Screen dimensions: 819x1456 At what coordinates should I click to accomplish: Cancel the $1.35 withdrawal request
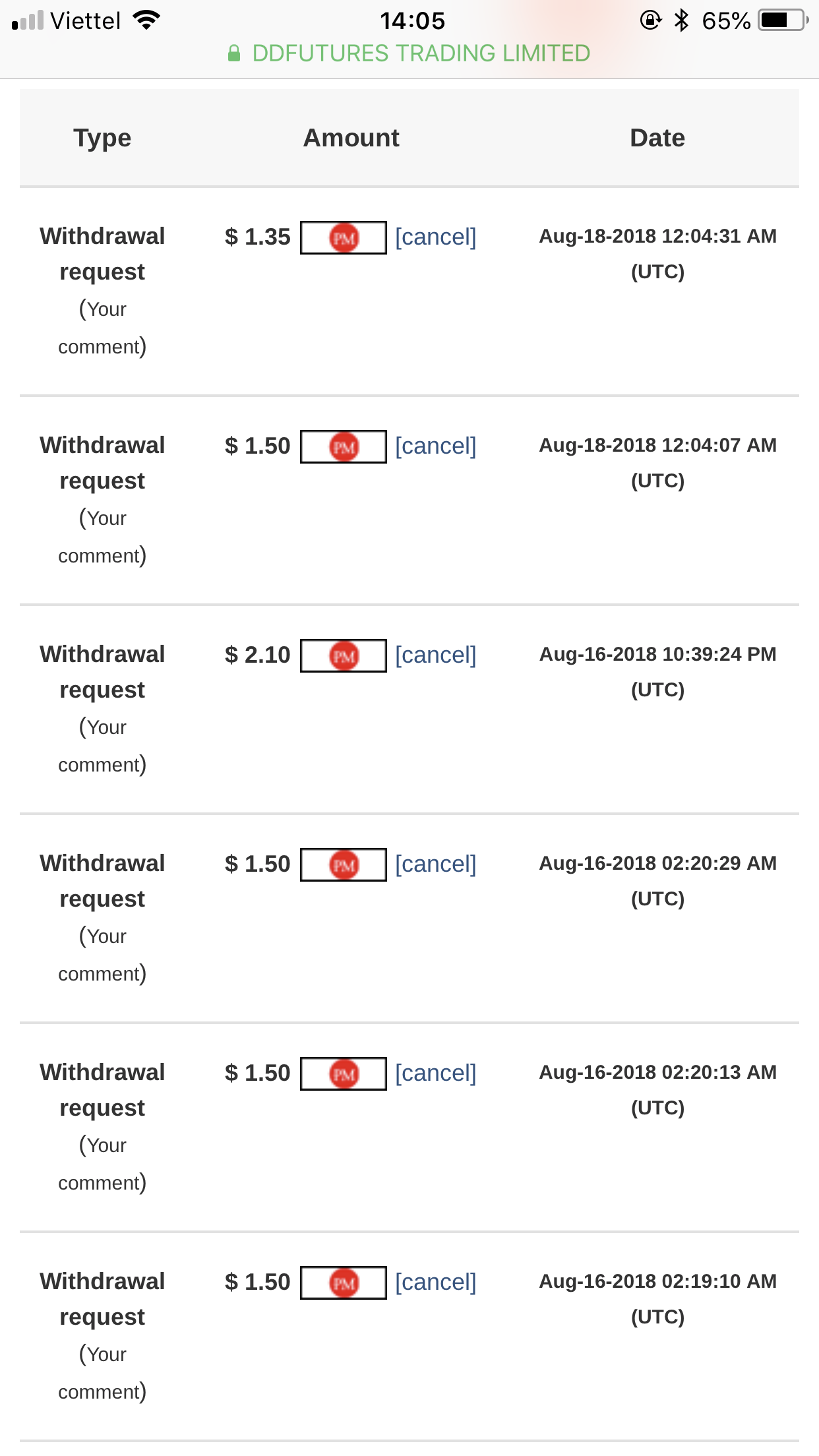(435, 237)
